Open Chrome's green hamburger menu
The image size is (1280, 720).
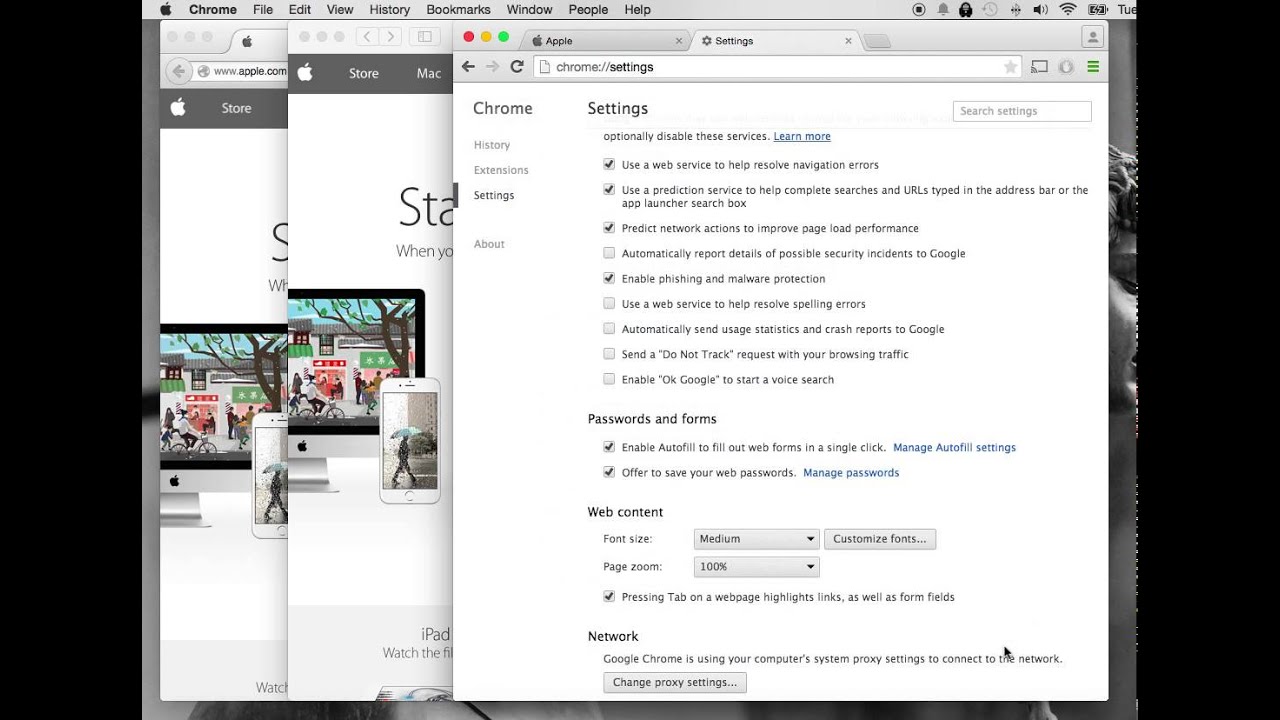pos(1093,67)
